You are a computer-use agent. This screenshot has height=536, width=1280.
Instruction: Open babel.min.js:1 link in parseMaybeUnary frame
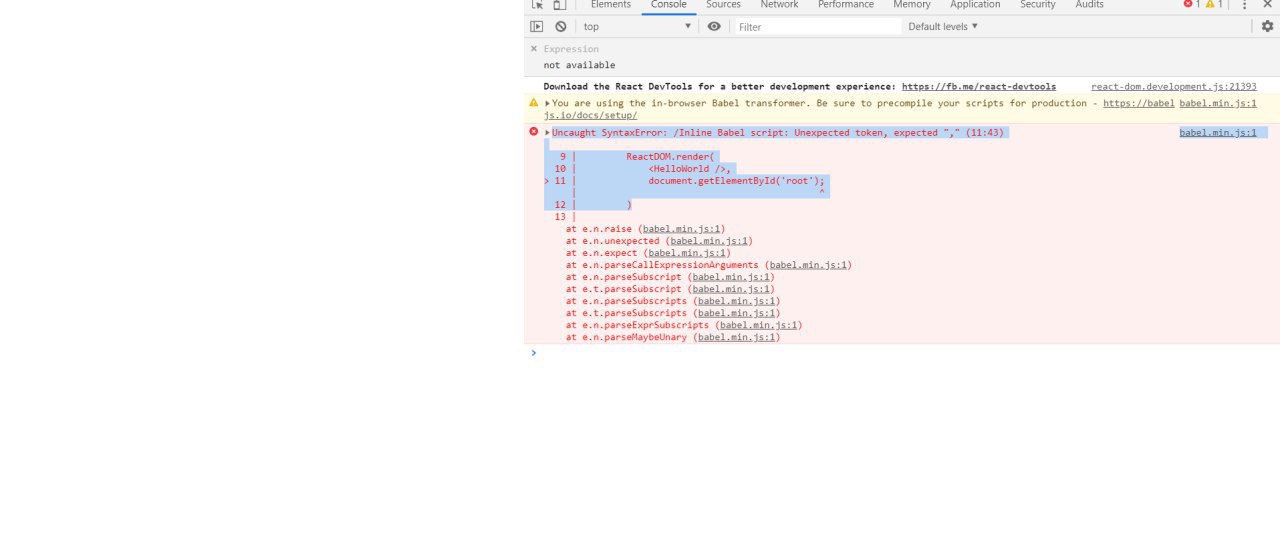point(736,337)
